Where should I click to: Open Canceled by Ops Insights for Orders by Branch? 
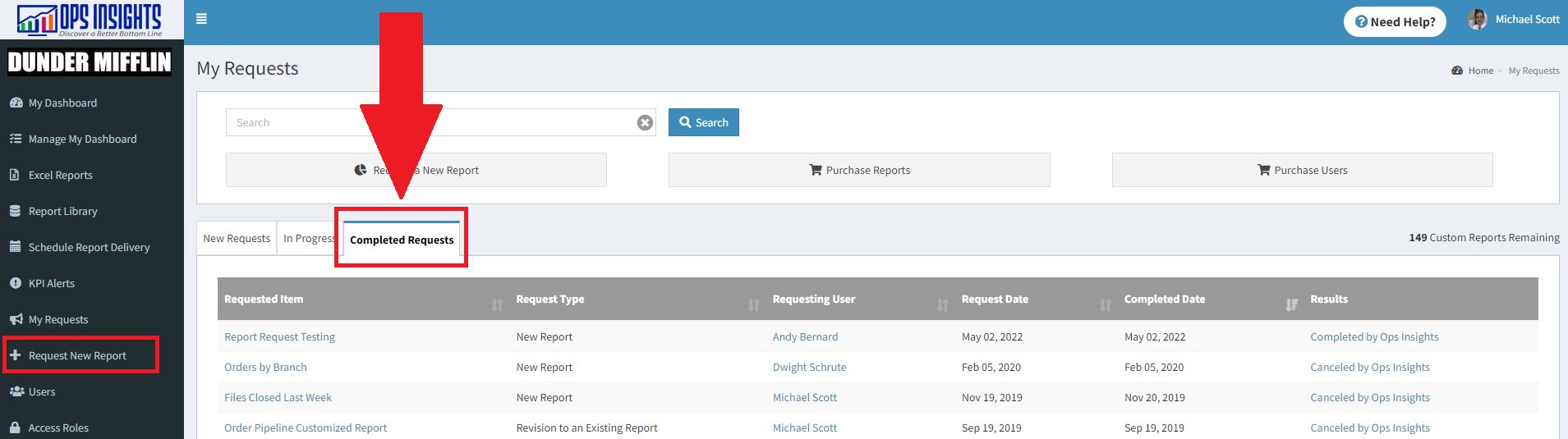(1370, 367)
